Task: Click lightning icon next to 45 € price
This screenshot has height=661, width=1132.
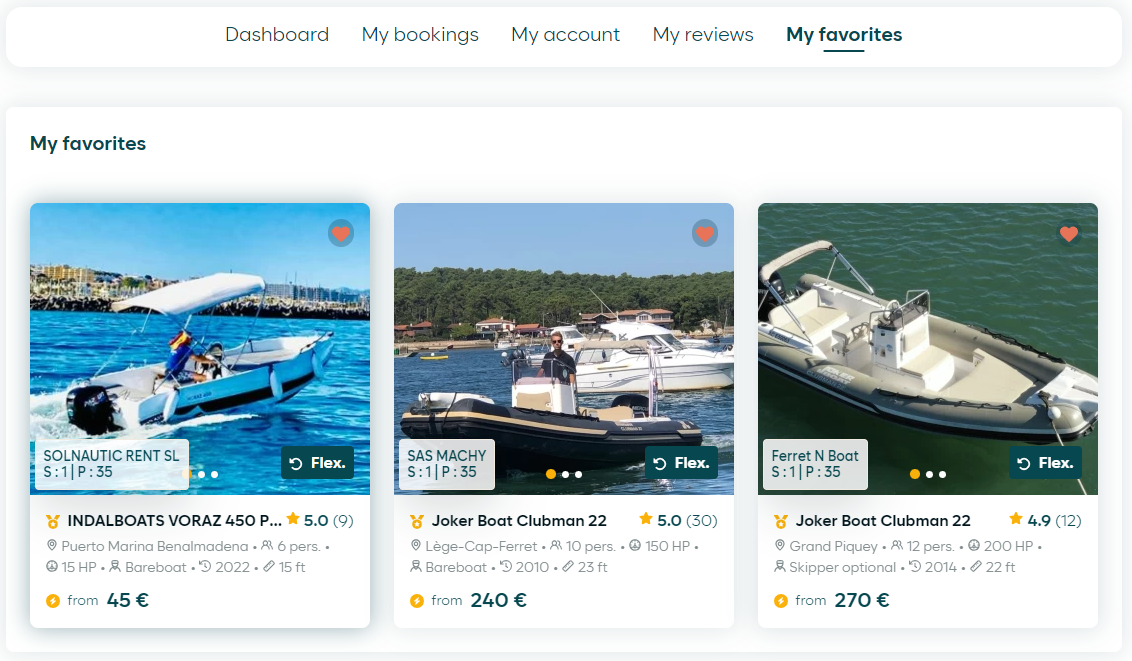Action: [53, 600]
